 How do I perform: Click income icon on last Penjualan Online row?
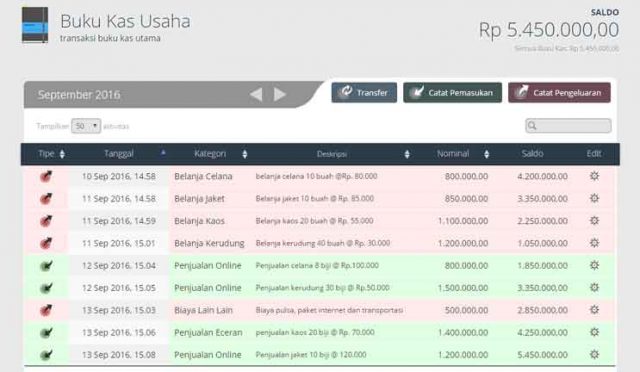click(x=46, y=355)
